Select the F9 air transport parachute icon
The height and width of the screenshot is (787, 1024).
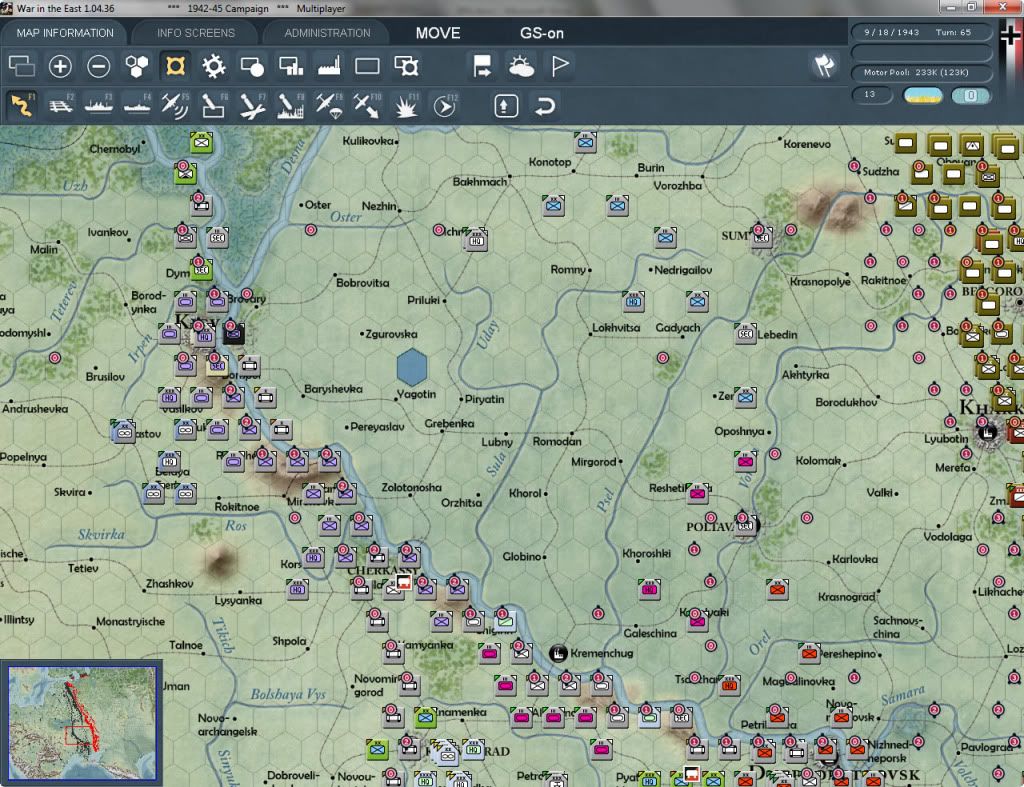329,105
